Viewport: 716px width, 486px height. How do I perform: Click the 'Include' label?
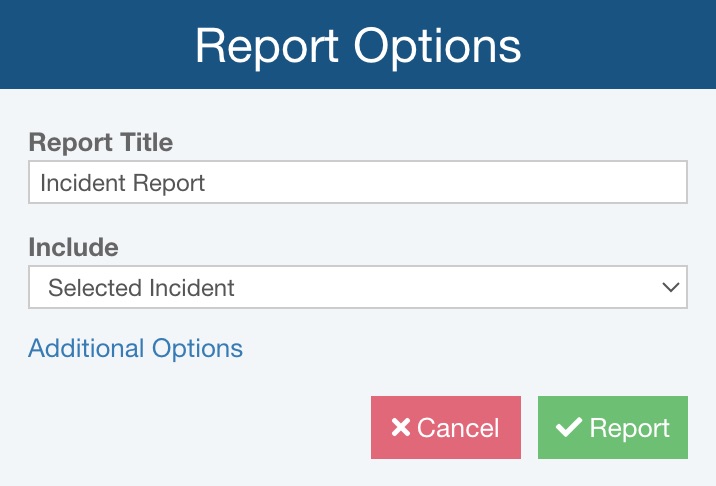click(x=73, y=247)
